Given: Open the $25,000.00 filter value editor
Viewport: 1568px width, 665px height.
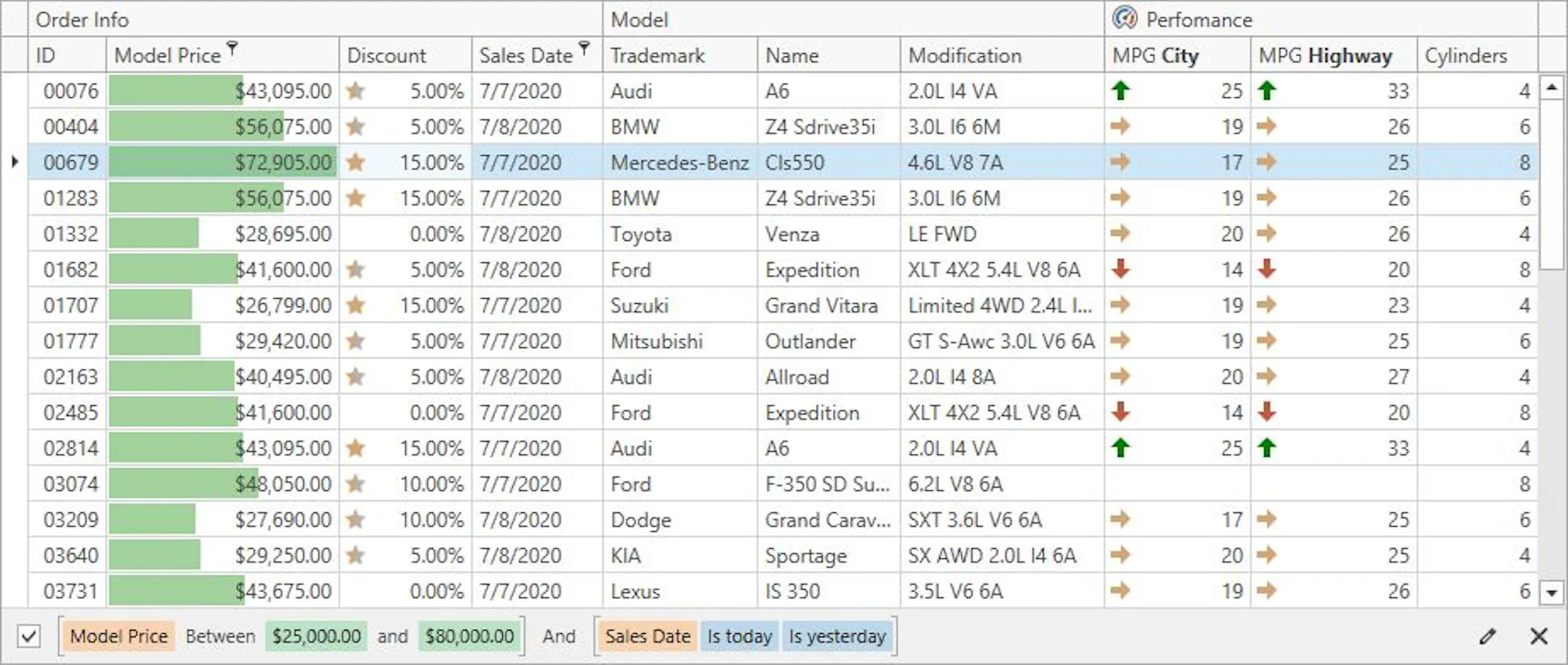Looking at the screenshot, I should 316,636.
